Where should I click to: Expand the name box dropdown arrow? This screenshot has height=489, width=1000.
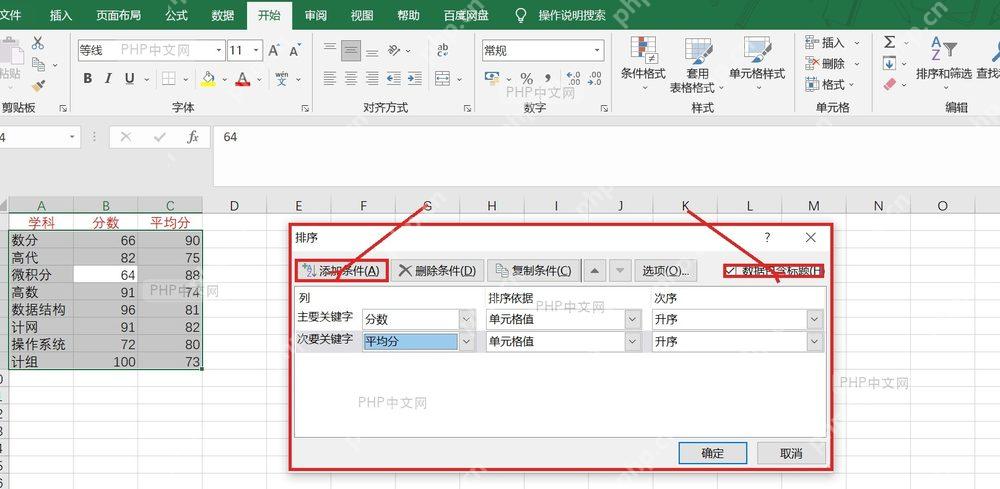pyautogui.click(x=72, y=137)
